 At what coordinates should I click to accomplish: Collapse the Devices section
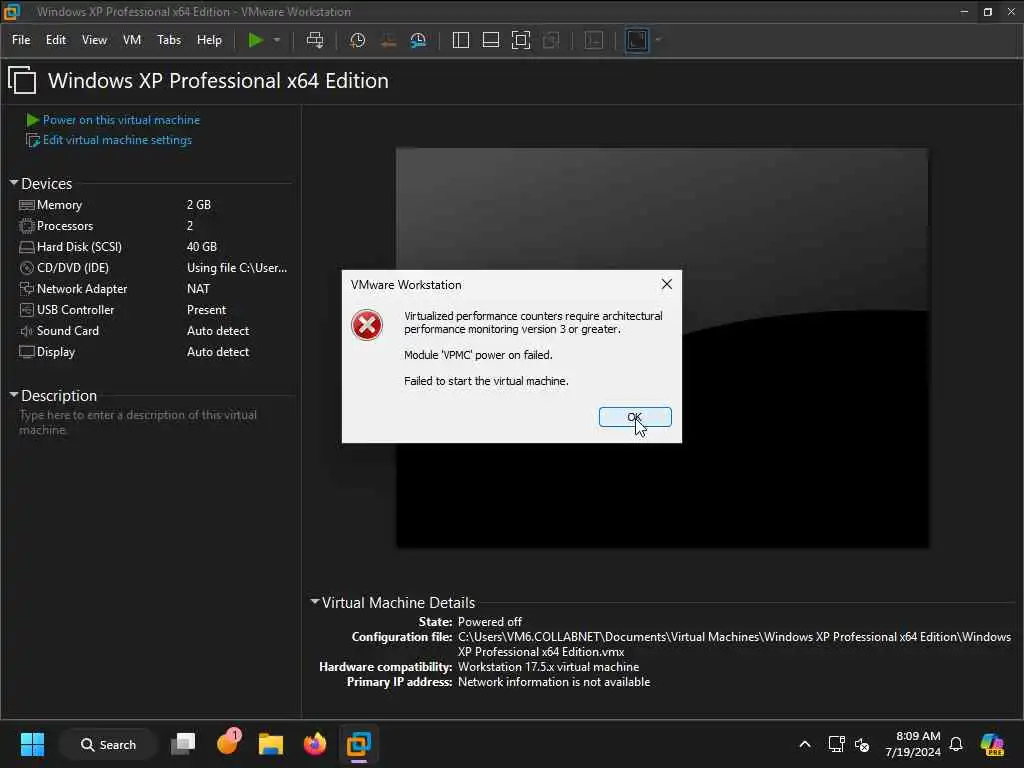click(x=14, y=183)
